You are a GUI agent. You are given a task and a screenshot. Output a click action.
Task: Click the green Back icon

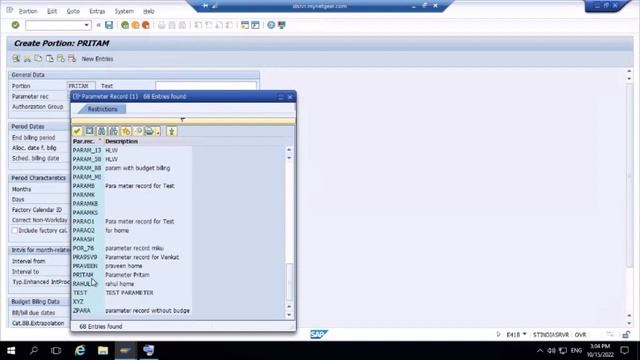tap(125, 25)
